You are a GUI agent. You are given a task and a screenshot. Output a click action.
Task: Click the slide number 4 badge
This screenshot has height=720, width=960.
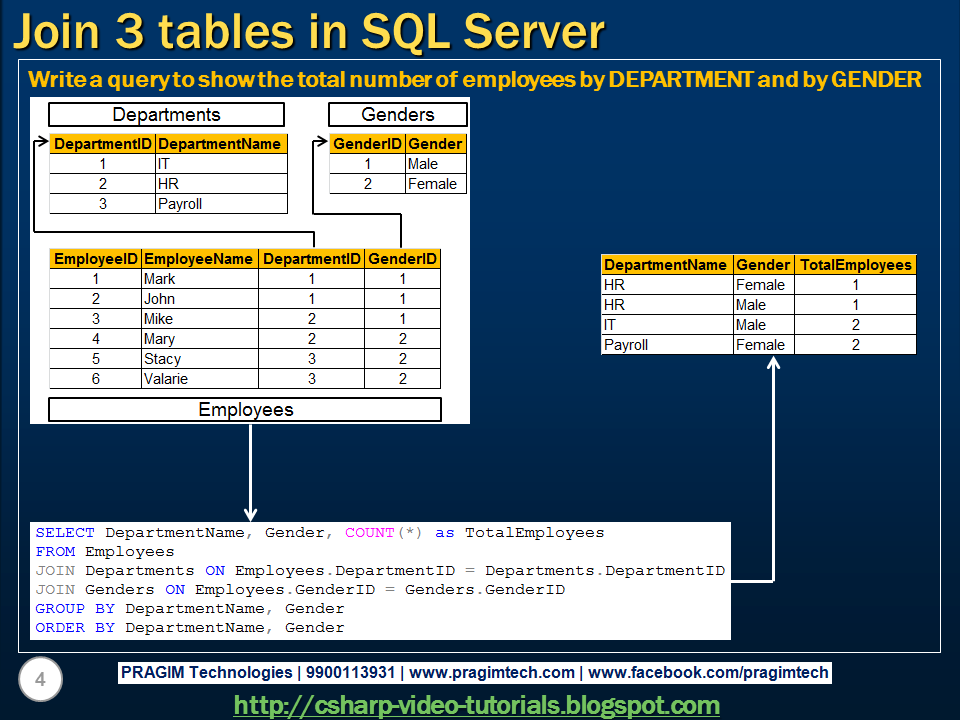click(x=40, y=679)
